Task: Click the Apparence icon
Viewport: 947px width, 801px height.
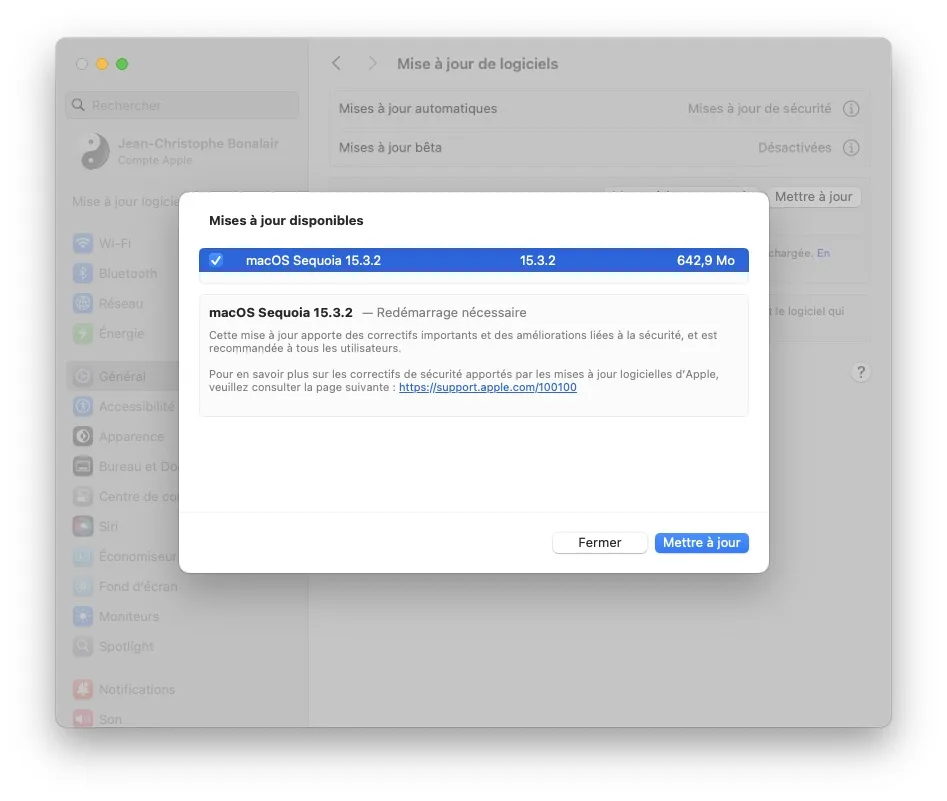Action: (83, 436)
